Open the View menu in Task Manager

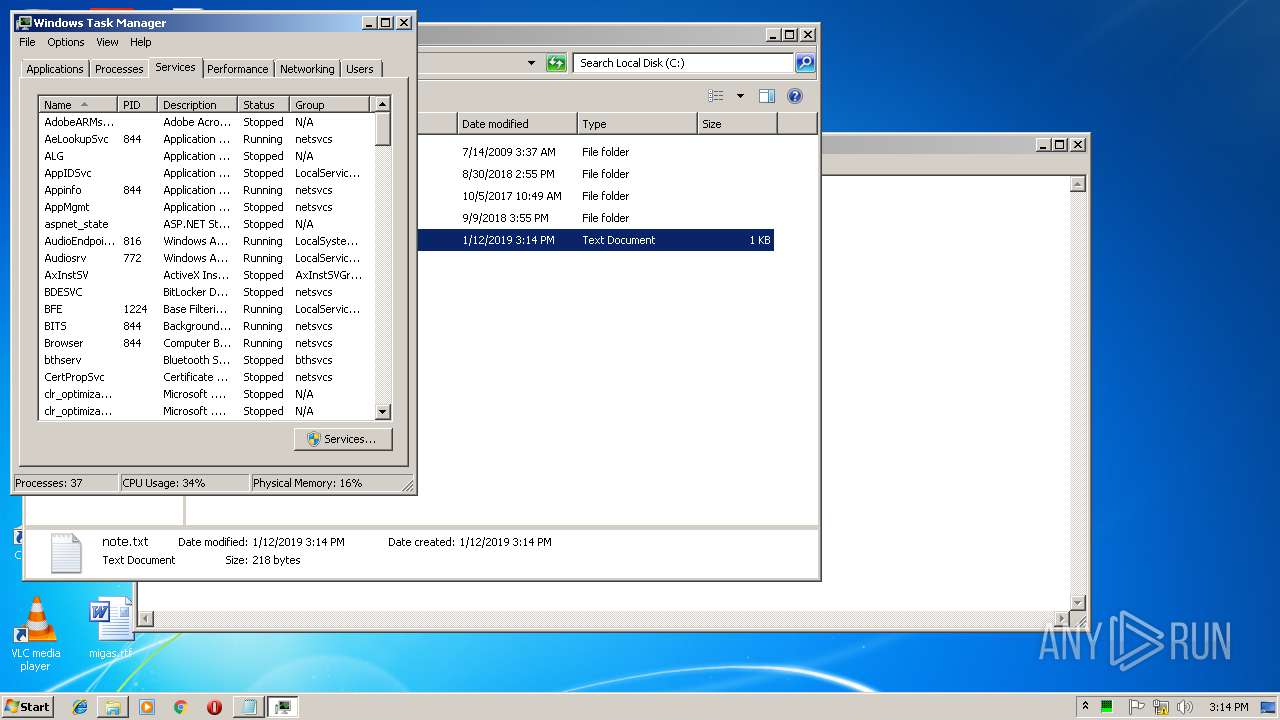(x=107, y=42)
